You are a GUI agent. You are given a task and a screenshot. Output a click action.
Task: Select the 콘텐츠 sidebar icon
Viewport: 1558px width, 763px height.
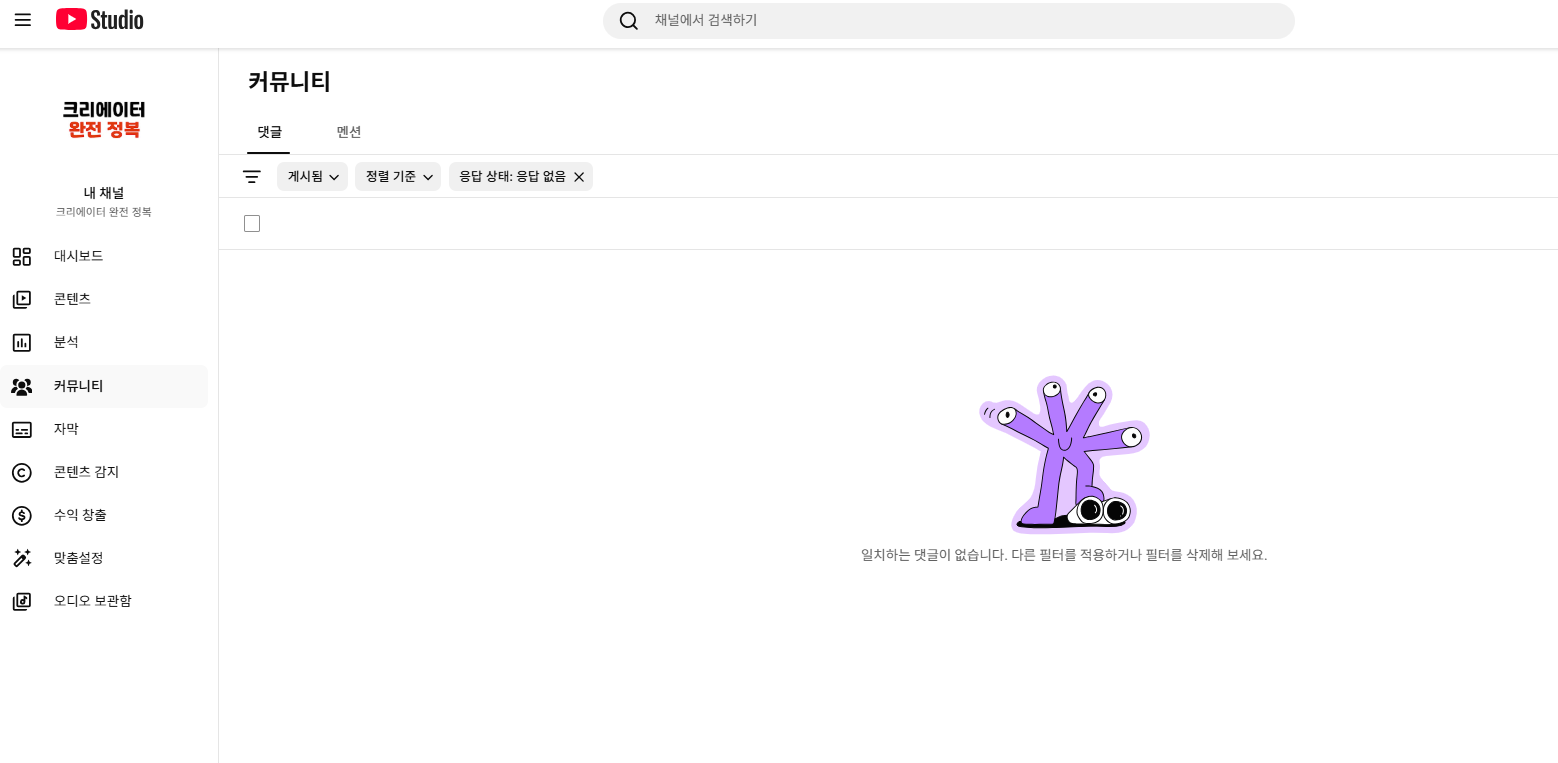pyautogui.click(x=22, y=298)
